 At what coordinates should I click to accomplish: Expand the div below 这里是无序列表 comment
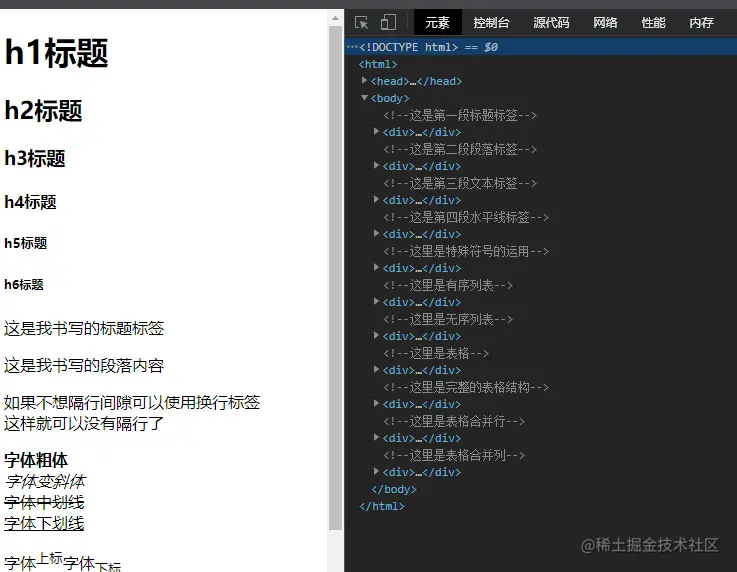[x=376, y=336]
